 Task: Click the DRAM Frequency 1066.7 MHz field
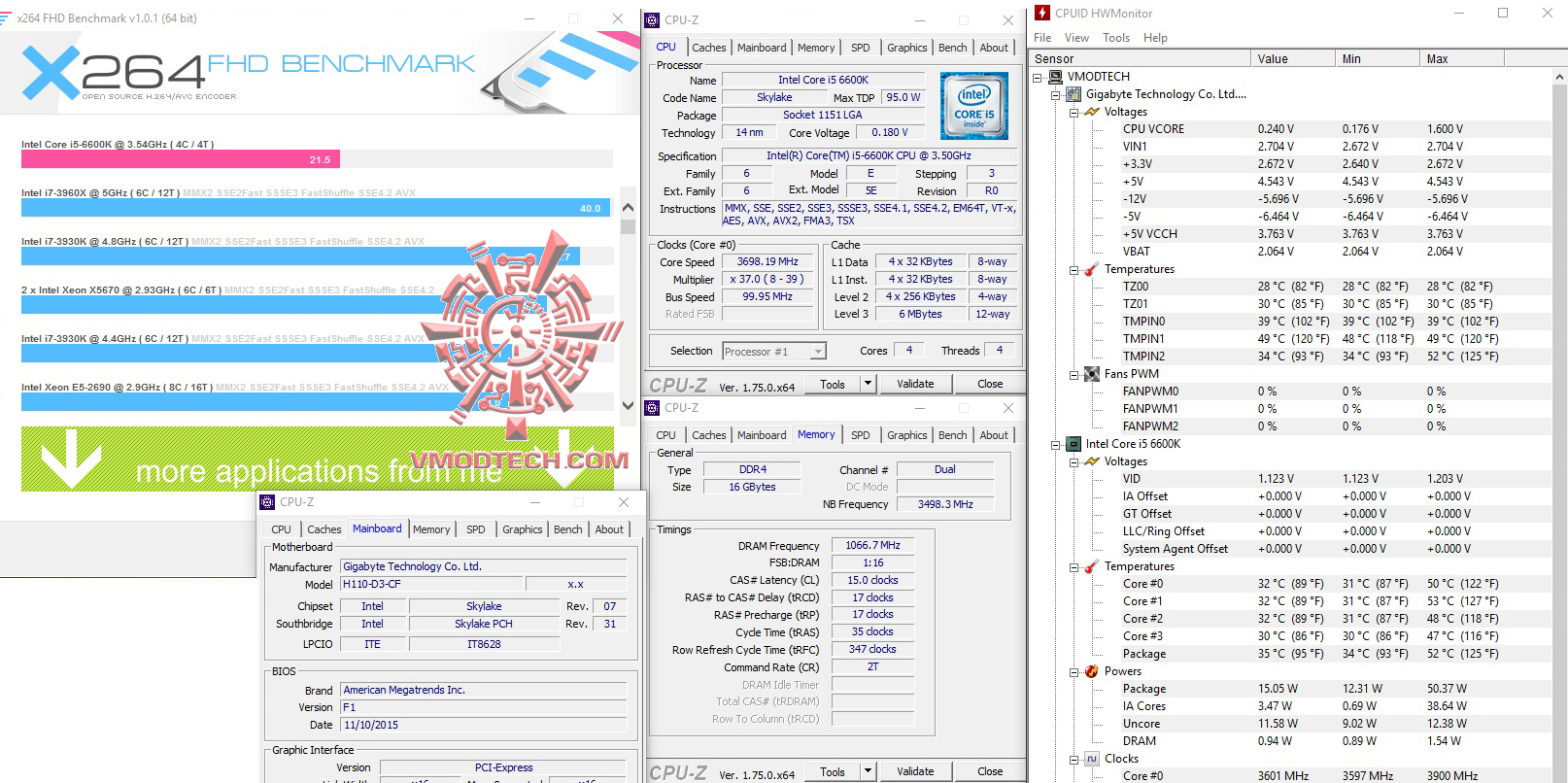872,545
